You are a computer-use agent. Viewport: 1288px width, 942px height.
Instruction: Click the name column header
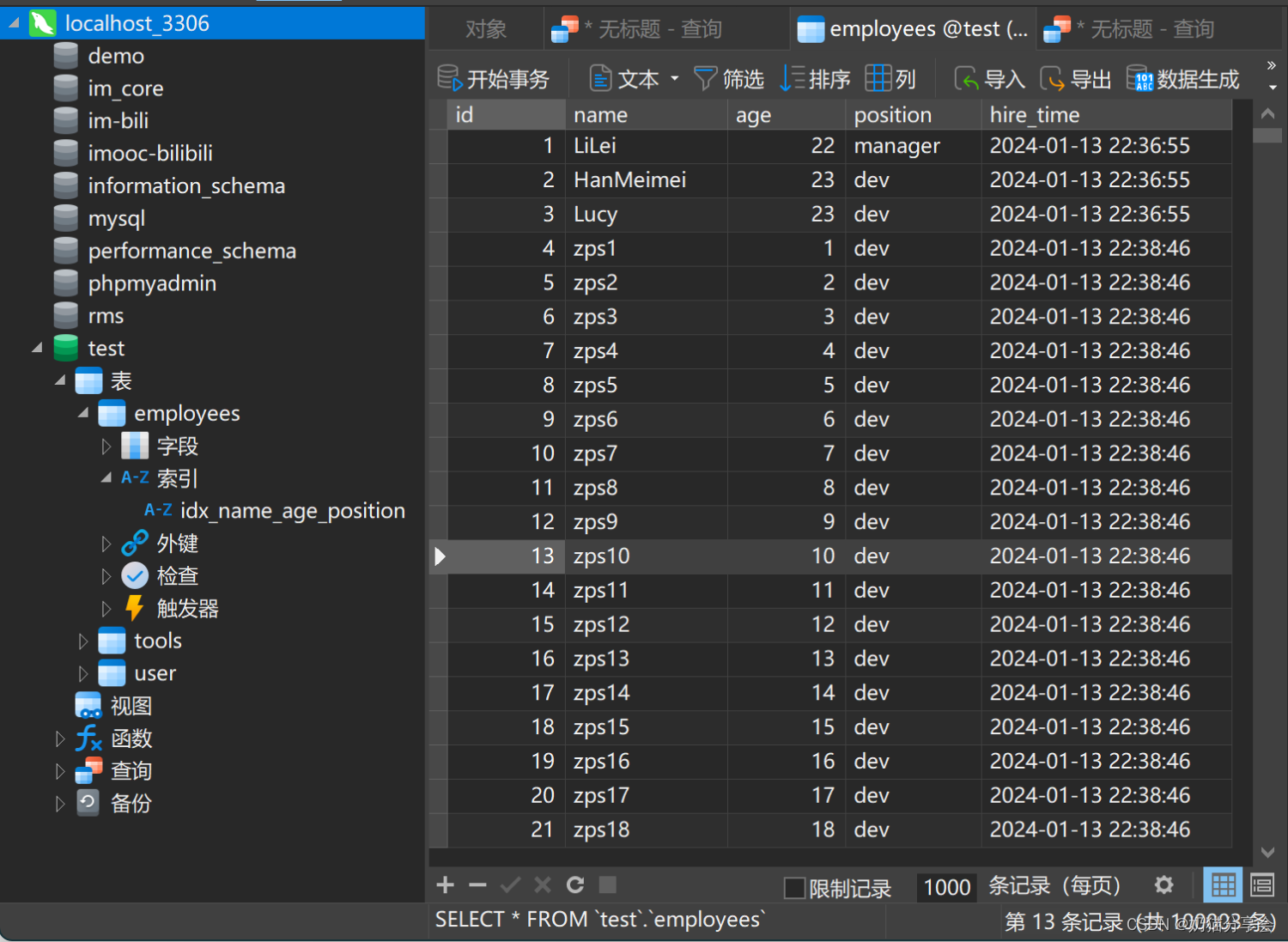[x=646, y=115]
